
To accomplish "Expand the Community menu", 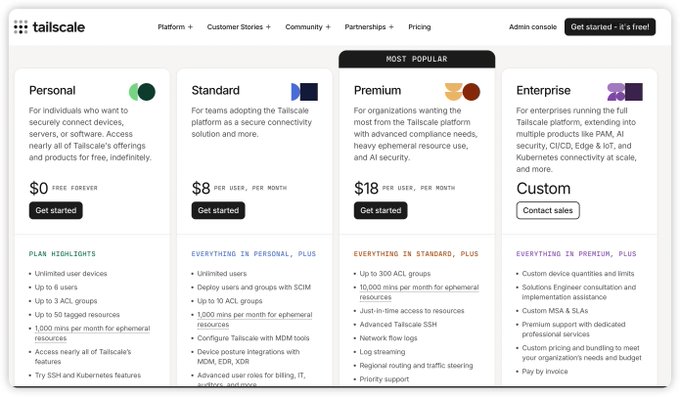I will (x=307, y=27).
